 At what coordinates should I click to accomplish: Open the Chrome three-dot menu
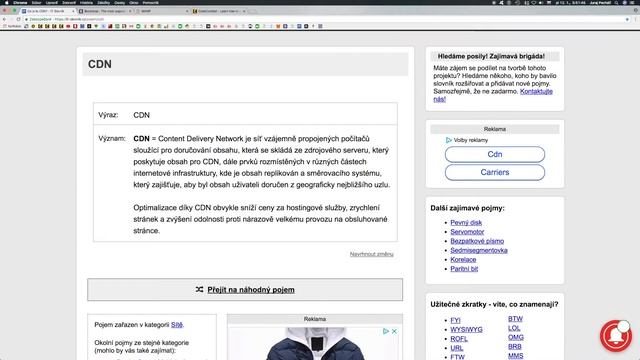(636, 19)
